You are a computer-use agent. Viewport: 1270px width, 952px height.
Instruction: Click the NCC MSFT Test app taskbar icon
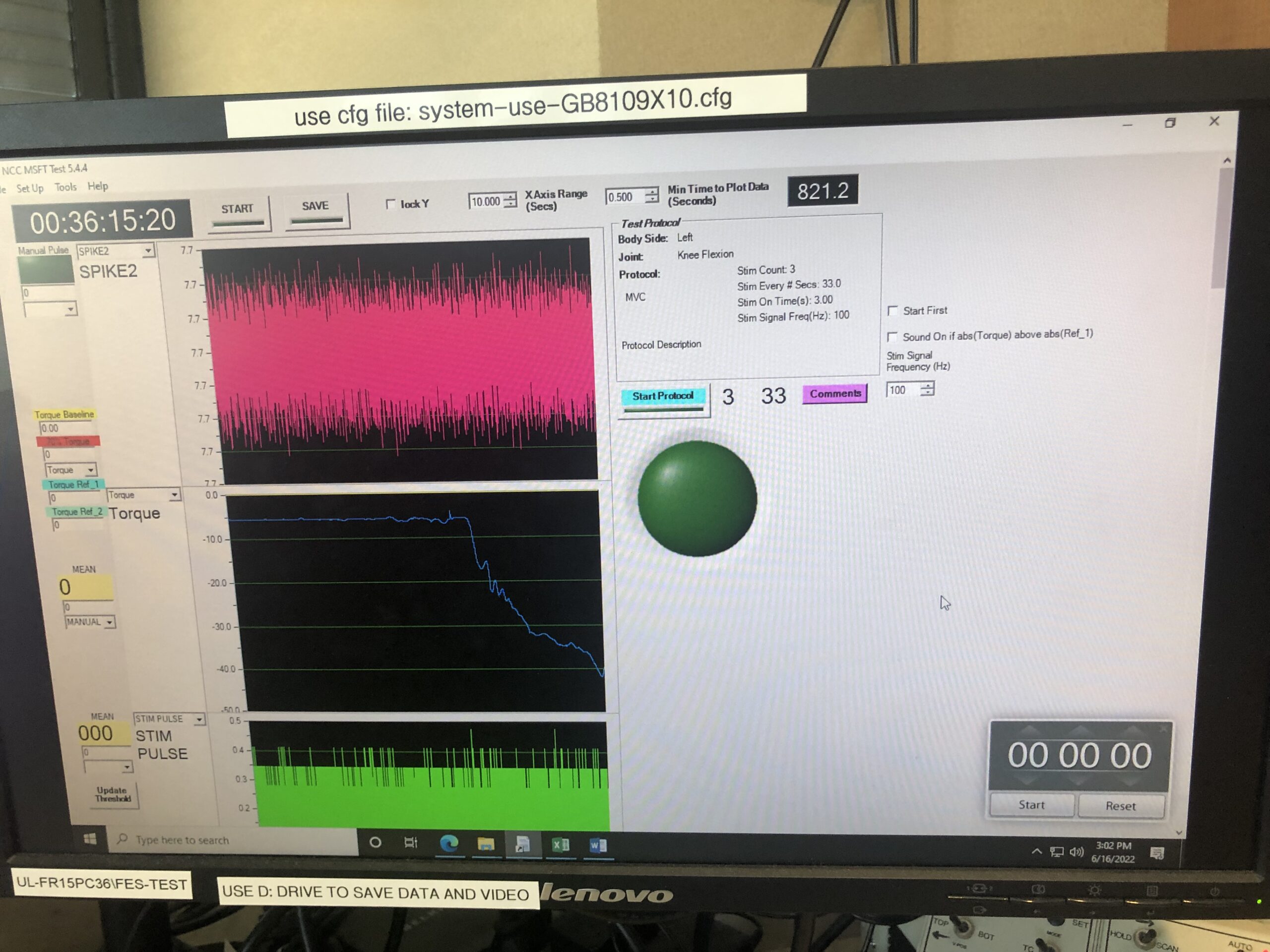pos(522,844)
